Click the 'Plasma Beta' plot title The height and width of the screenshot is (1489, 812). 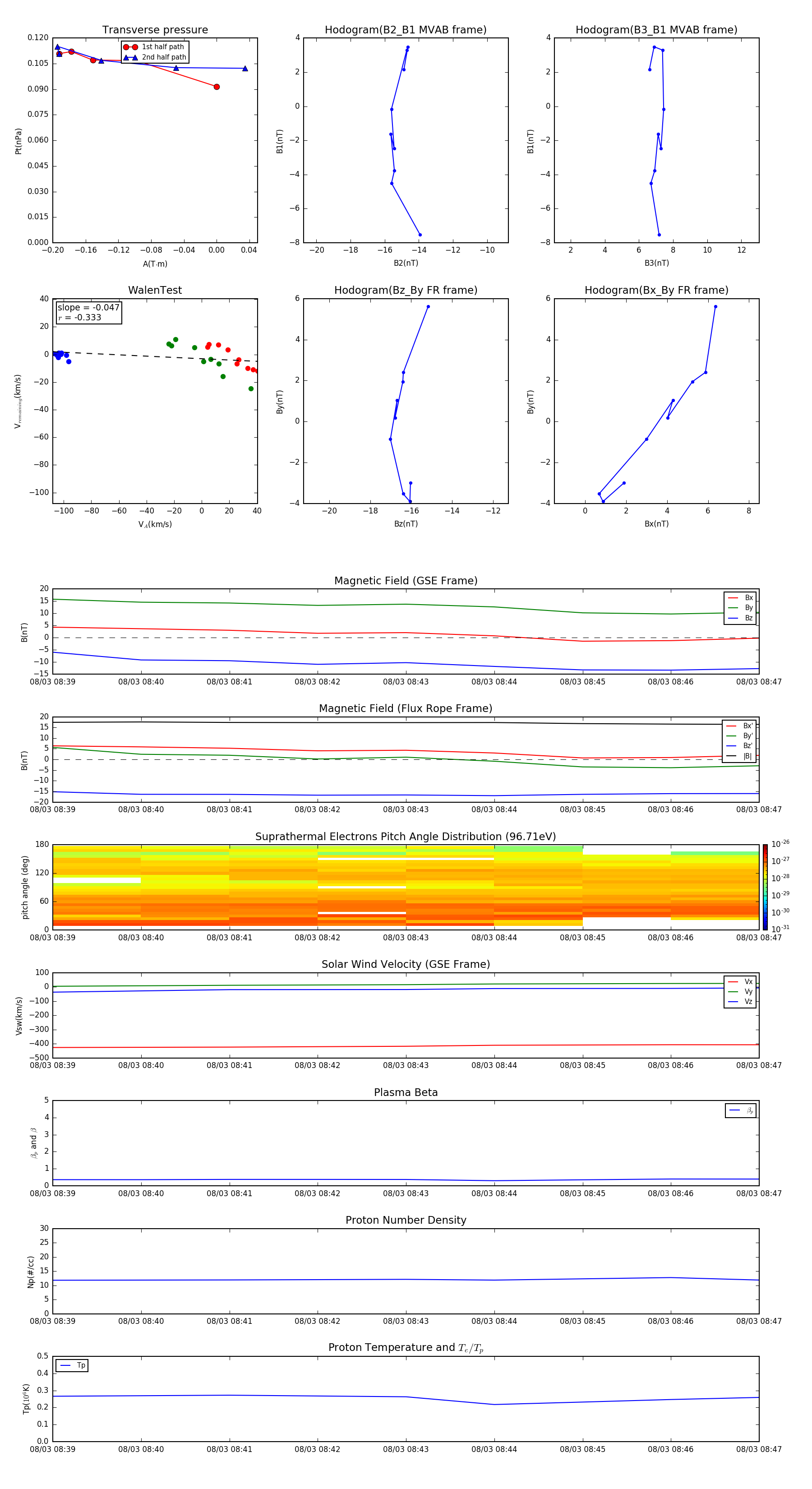(x=406, y=1093)
